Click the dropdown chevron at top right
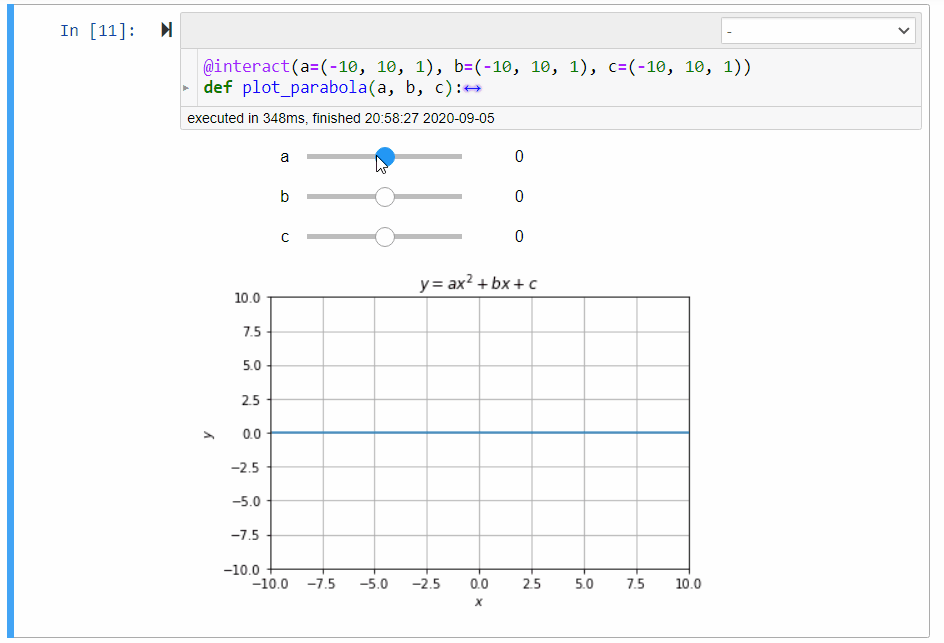 [x=904, y=30]
